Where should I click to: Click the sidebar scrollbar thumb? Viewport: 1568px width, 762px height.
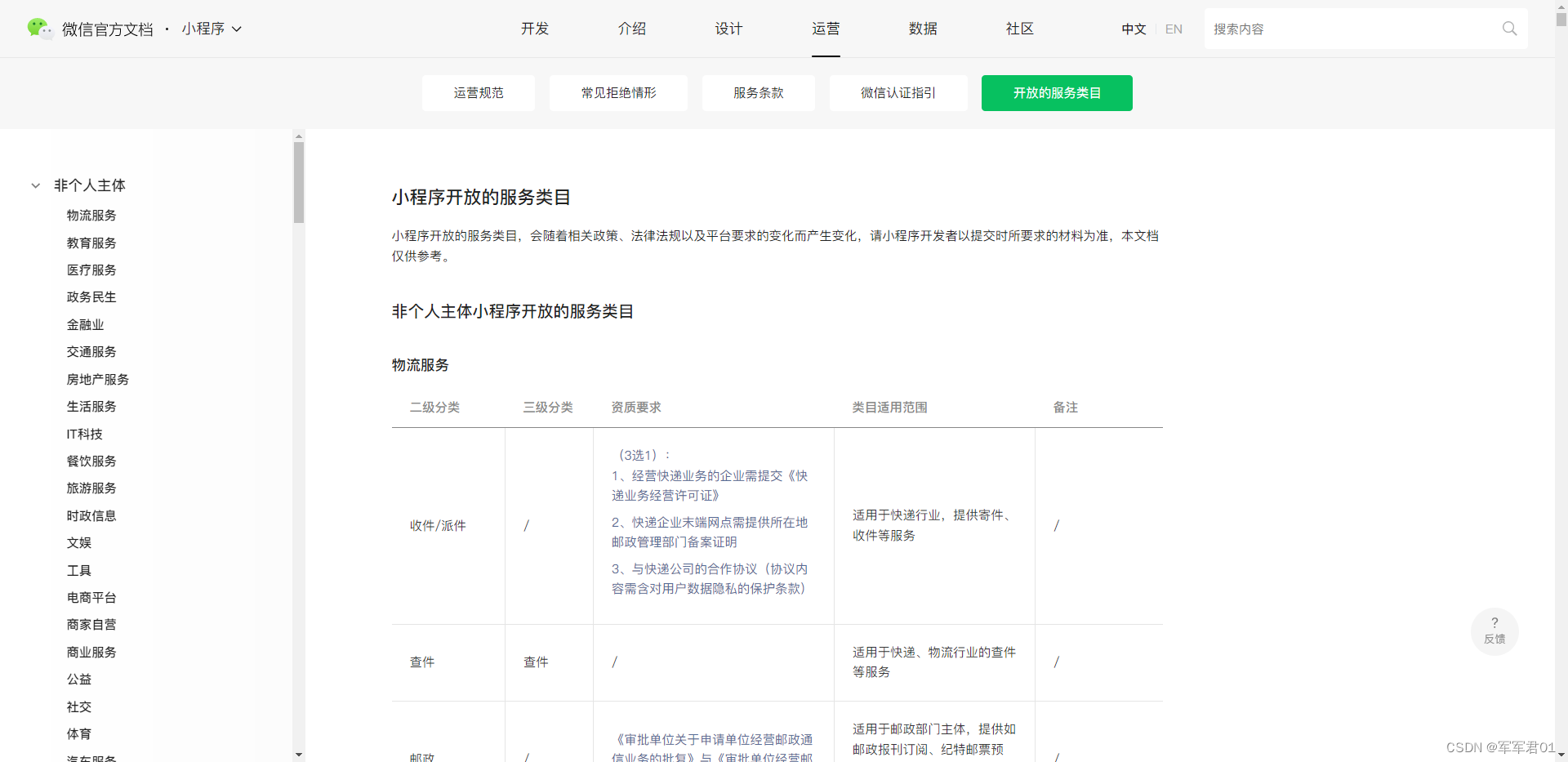pyautogui.click(x=299, y=182)
